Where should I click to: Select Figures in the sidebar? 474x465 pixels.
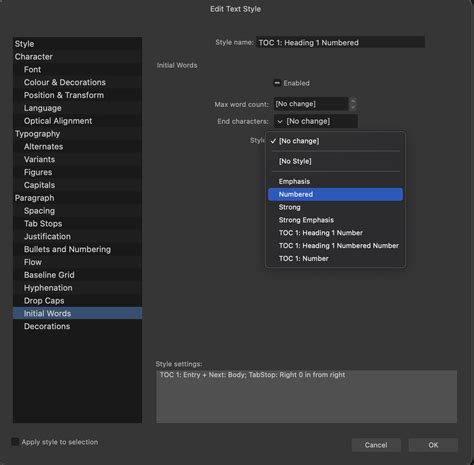point(77,172)
